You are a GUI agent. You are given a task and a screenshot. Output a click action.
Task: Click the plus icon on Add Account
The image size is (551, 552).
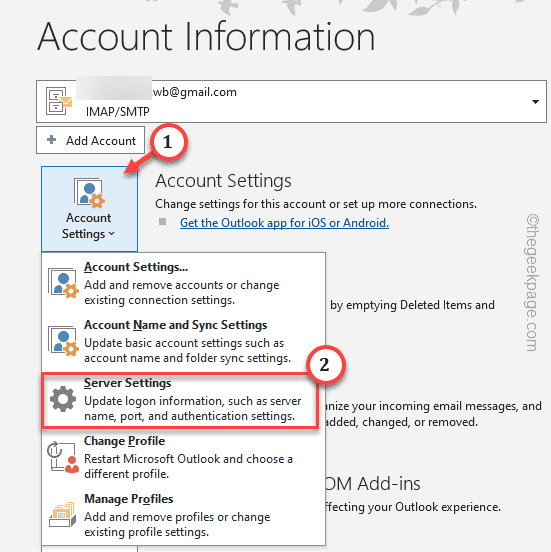pyautogui.click(x=51, y=140)
